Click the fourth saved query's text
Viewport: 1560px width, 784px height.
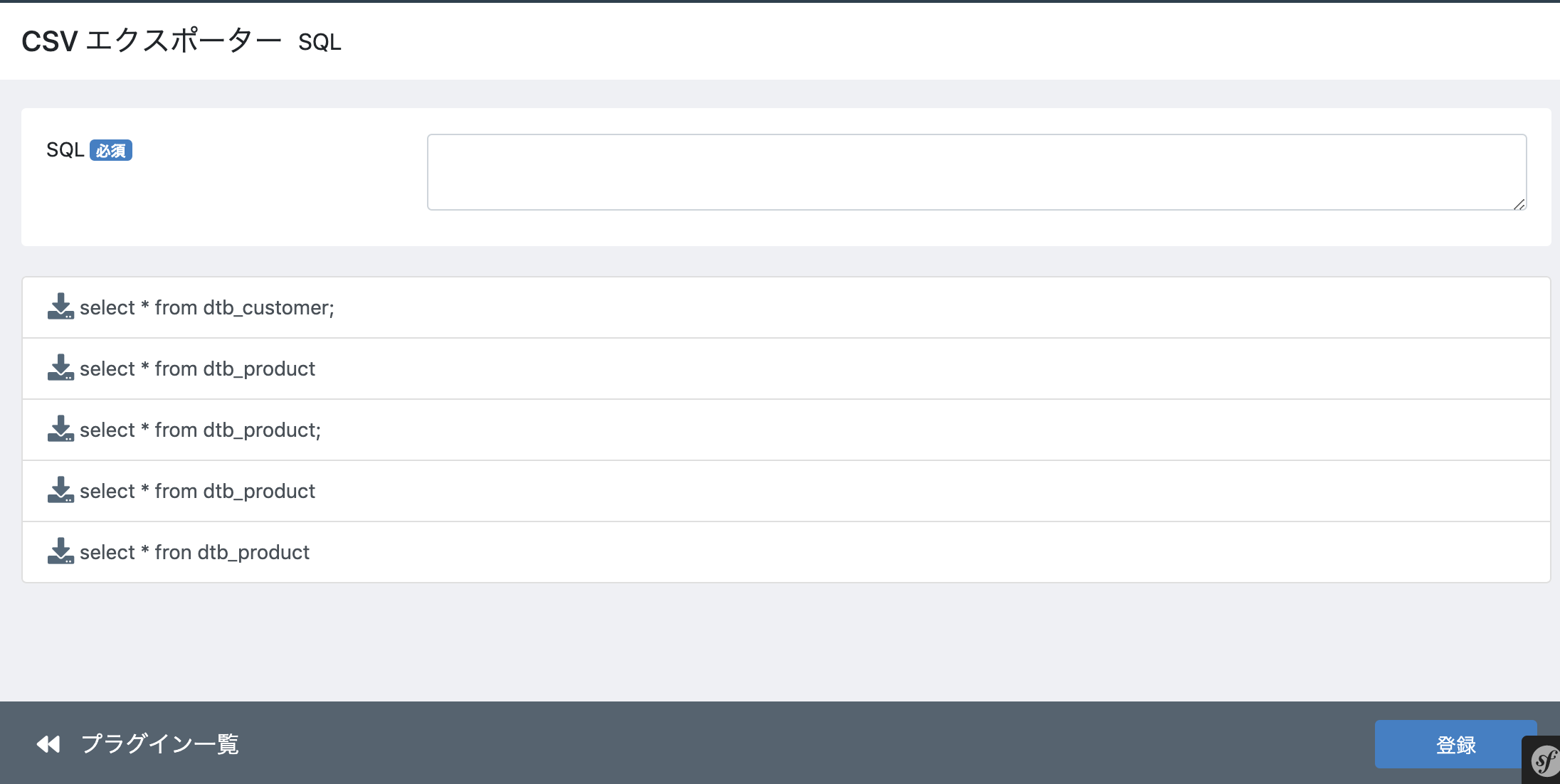click(x=198, y=491)
